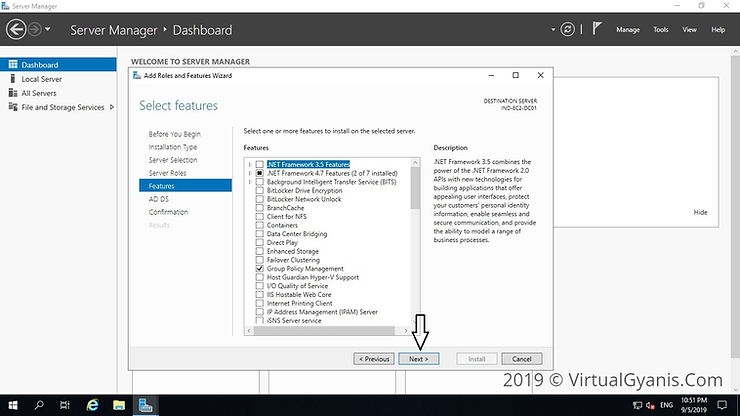Click the Windows Start button
This screenshot has width=740, height=416.
coord(11,405)
